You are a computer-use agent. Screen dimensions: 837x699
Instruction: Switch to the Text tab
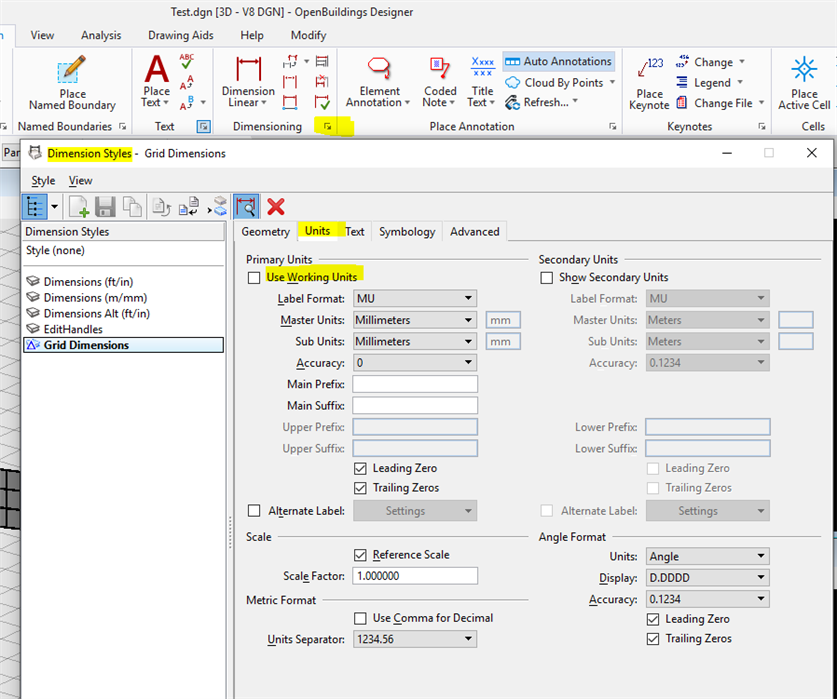(354, 232)
